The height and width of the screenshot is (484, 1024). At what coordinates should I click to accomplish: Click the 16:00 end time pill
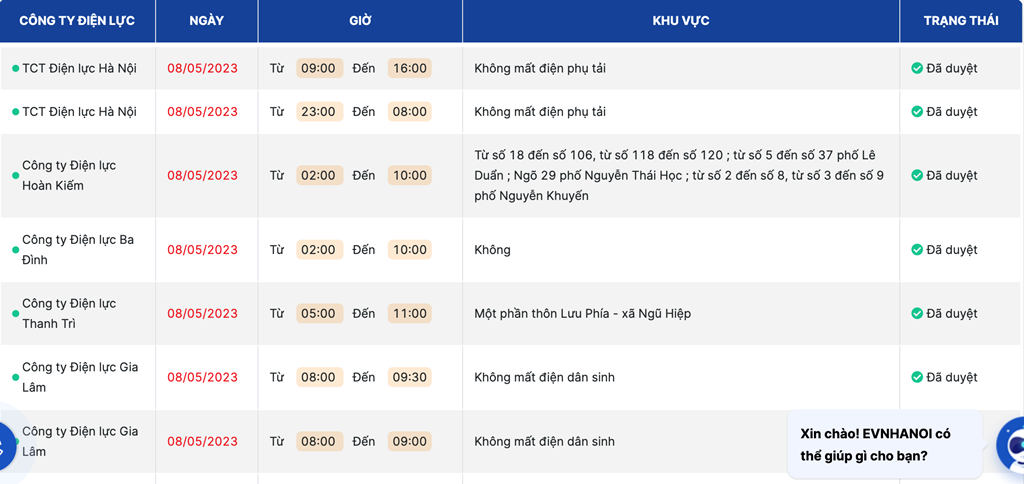410,69
